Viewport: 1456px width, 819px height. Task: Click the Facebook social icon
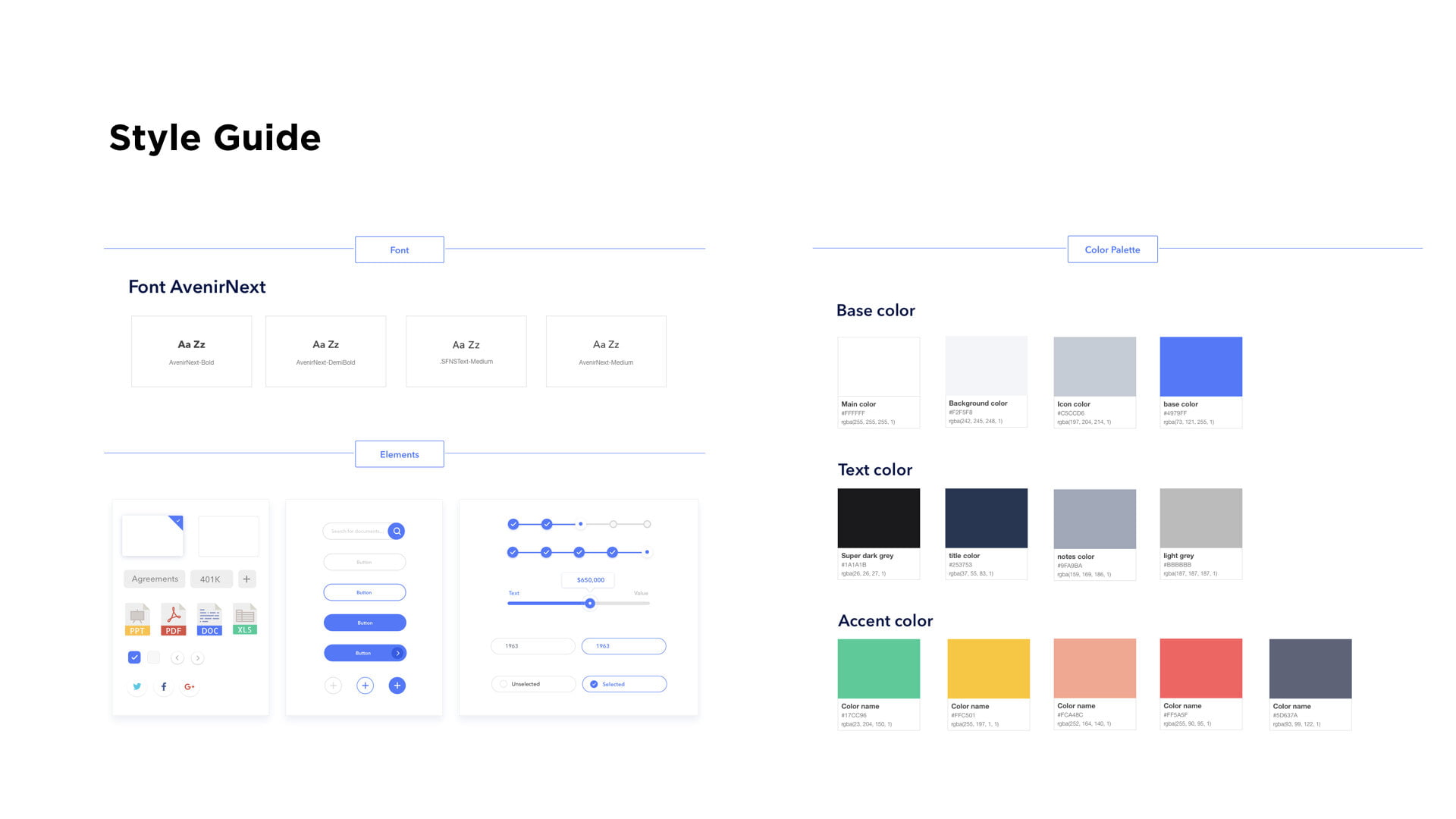pos(164,686)
